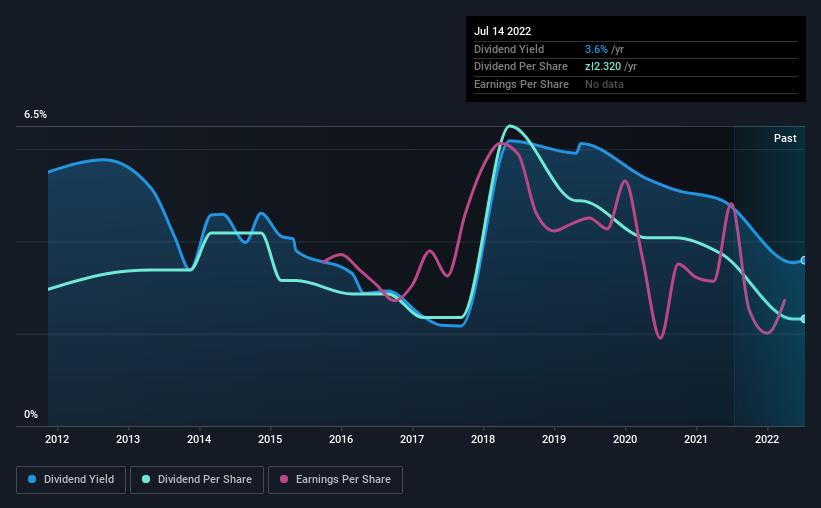
Task: Select the blue Dividend Yield endpoint marker
Action: [x=804, y=260]
